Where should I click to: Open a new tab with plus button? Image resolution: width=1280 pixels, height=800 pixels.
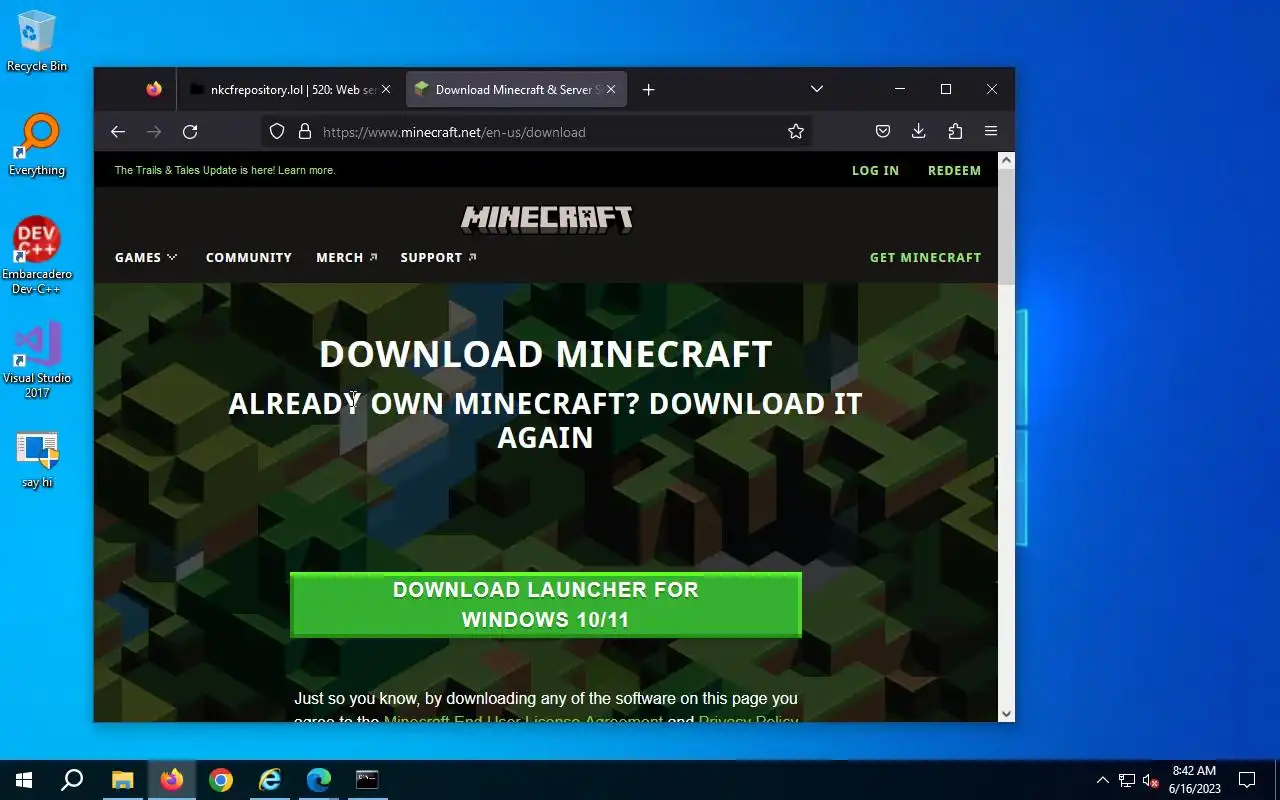648,89
